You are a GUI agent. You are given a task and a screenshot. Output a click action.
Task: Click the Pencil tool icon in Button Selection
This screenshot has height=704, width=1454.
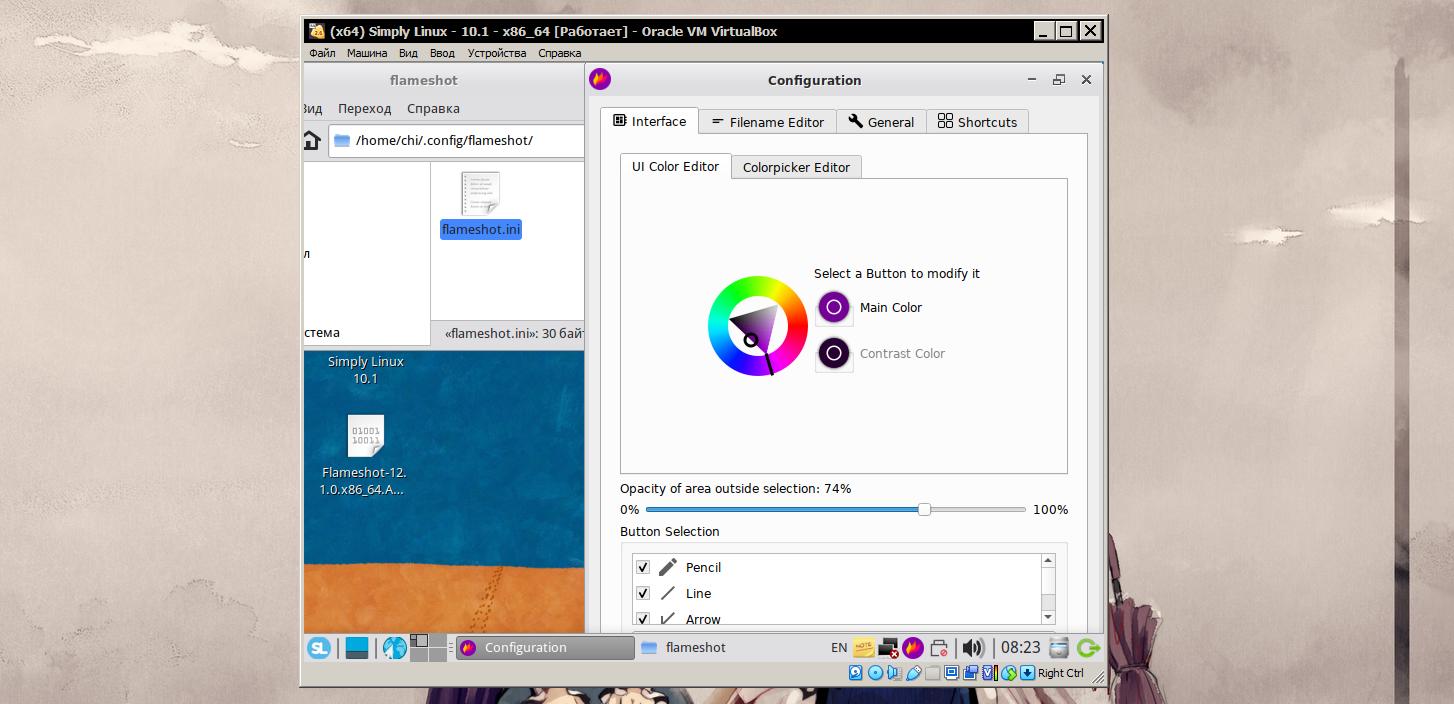tap(668, 567)
